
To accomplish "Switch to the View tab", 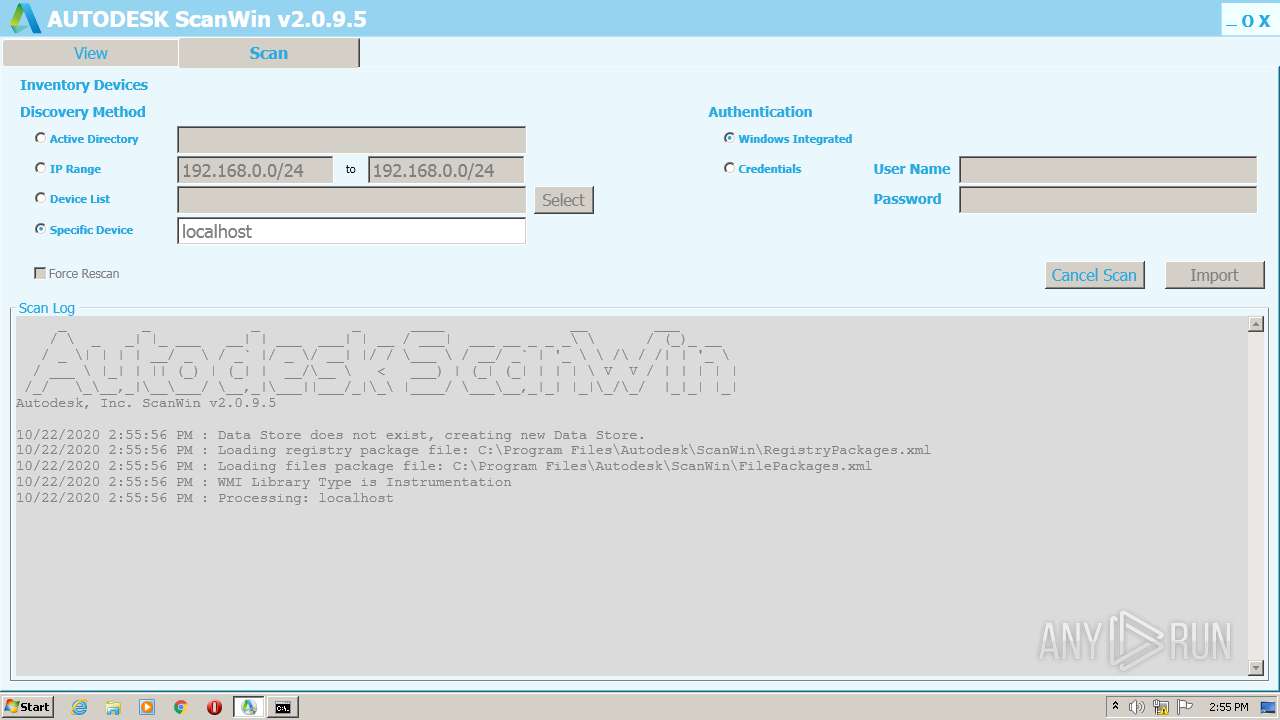I will click(90, 53).
